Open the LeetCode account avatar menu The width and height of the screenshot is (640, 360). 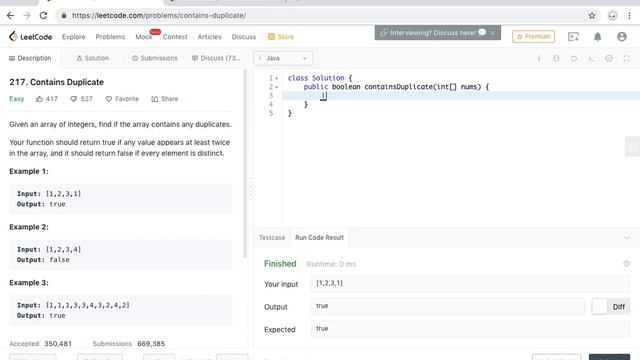[x=622, y=37]
